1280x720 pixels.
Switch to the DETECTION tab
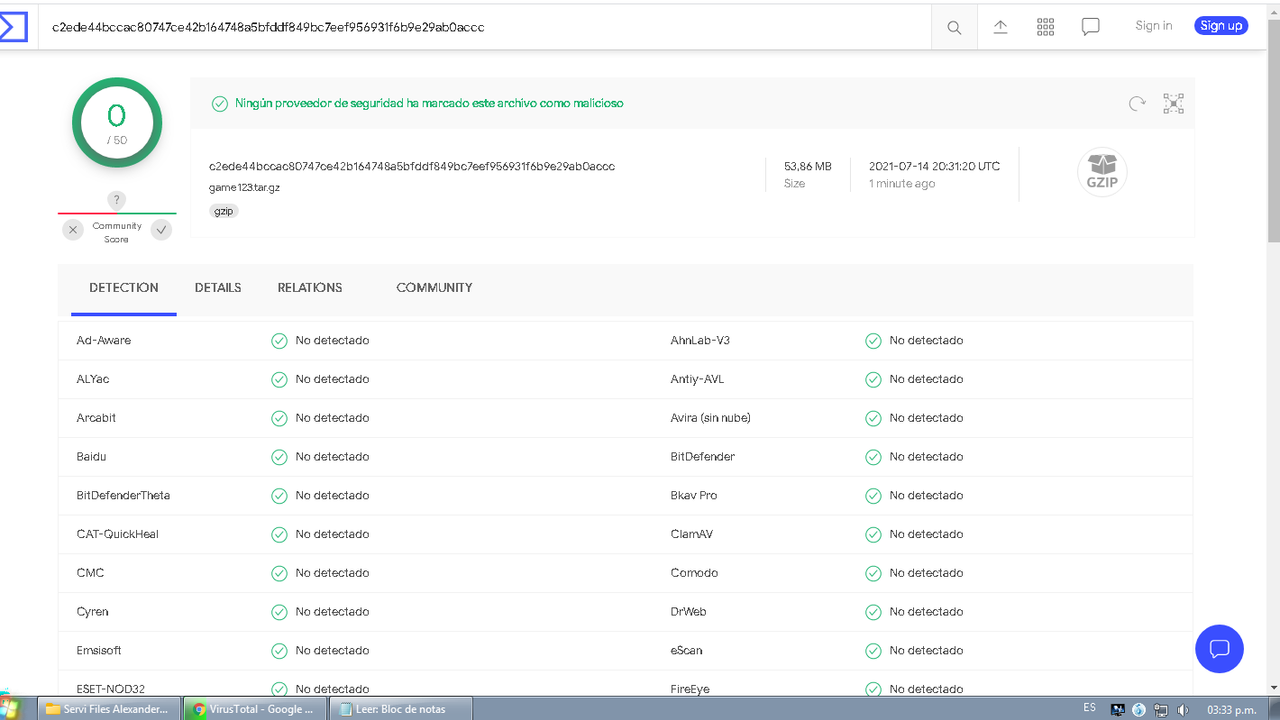click(x=124, y=288)
